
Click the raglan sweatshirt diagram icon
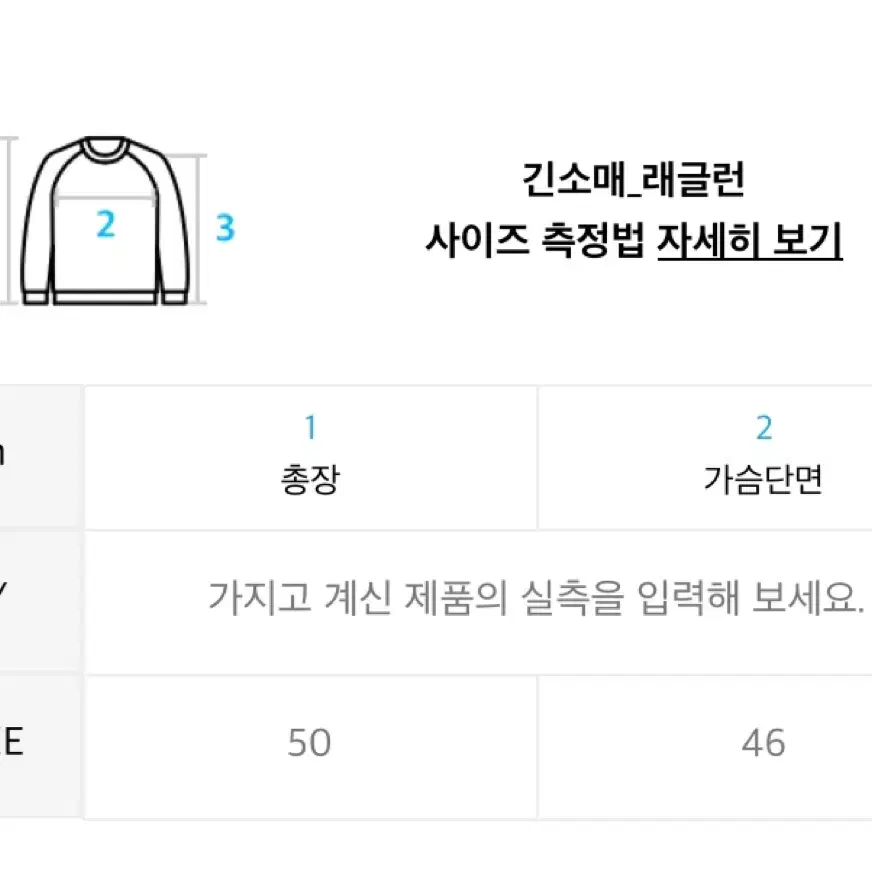tap(105, 220)
